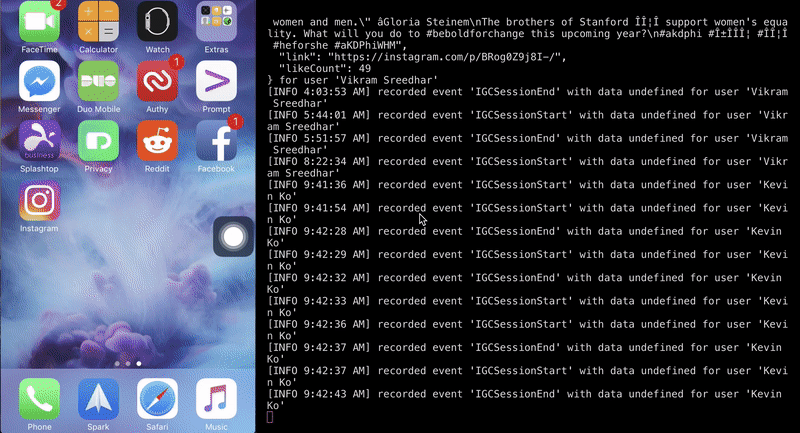Open the Facebook app
This screenshot has width=800, height=433.
[216, 141]
